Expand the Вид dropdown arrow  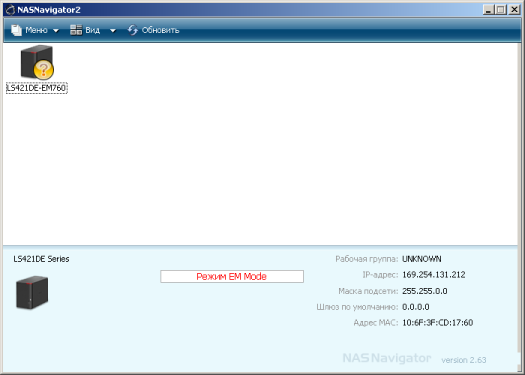coord(113,31)
